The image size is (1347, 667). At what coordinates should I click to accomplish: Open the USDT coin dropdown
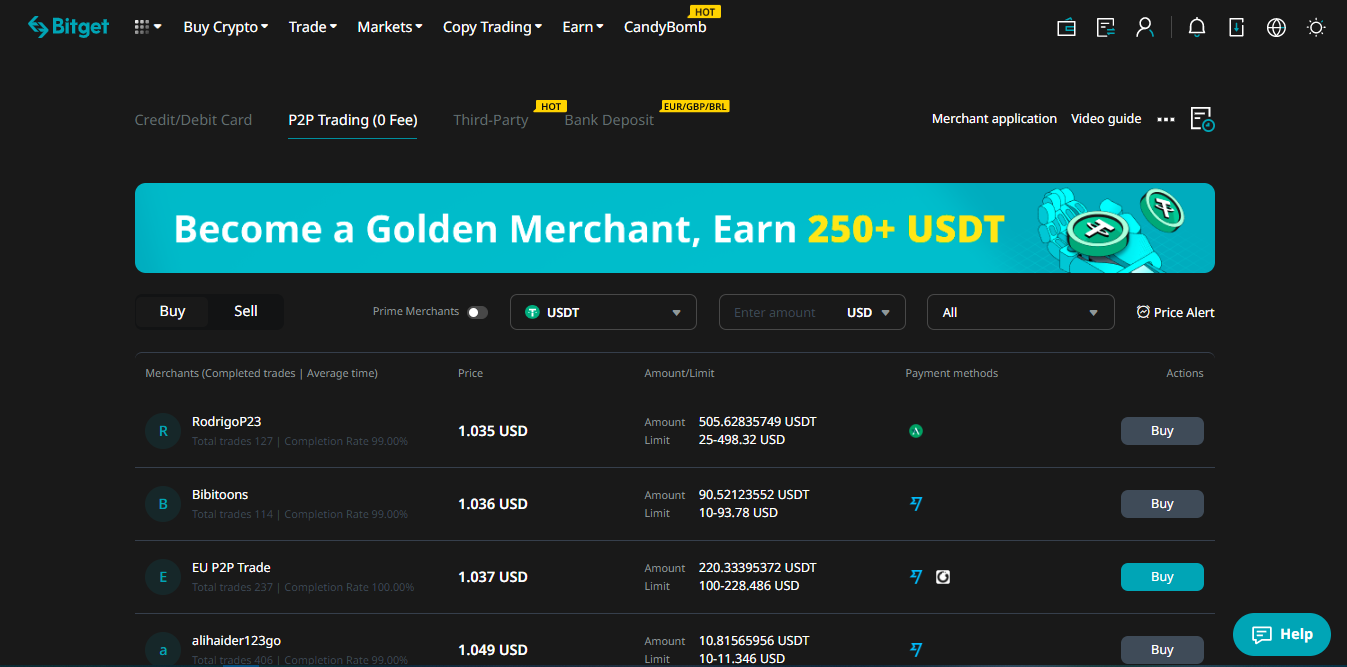point(603,312)
